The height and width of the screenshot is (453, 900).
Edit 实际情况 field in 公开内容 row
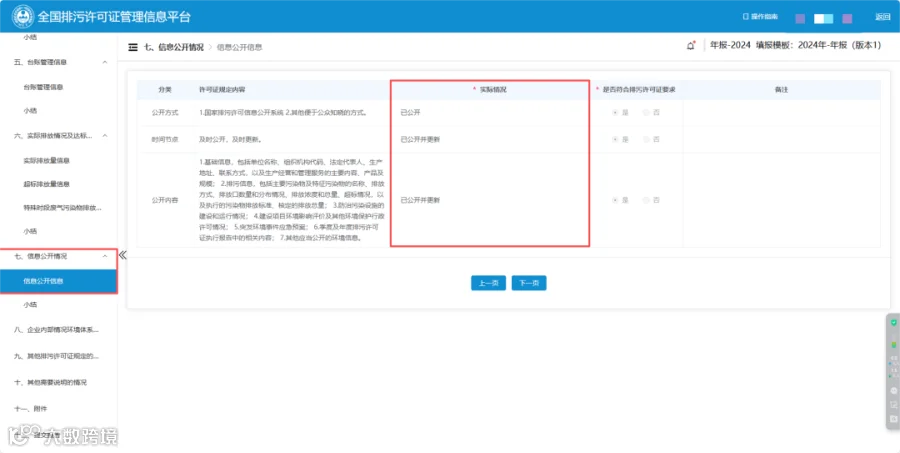[x=490, y=200]
